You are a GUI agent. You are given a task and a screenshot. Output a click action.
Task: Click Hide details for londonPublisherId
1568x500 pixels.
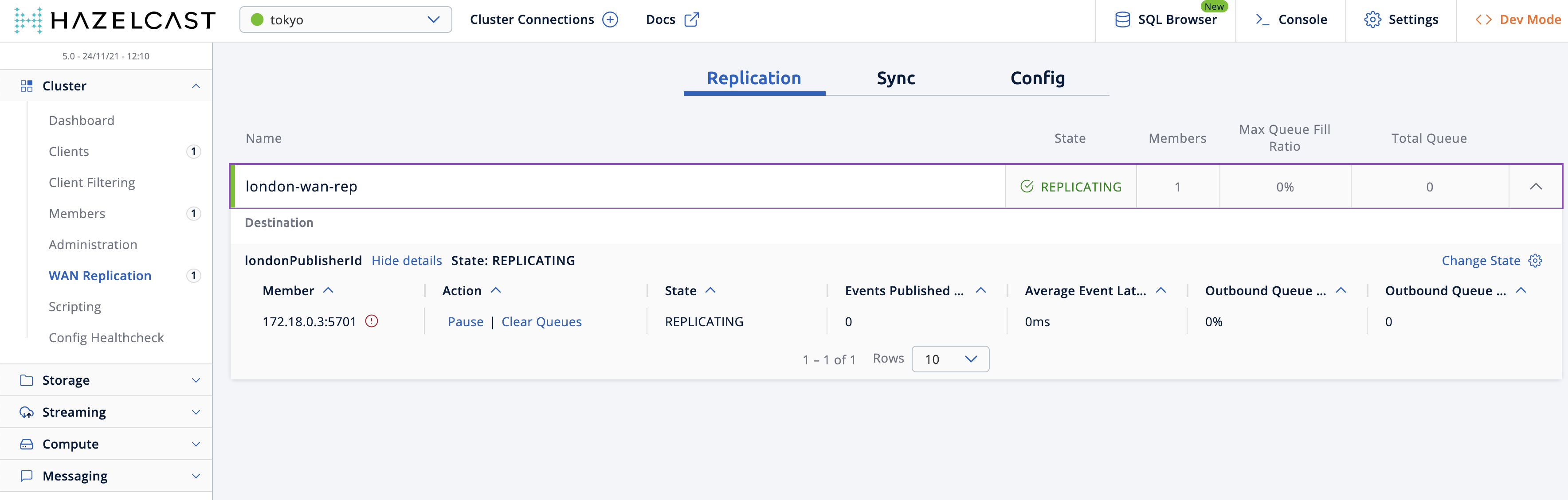407,261
